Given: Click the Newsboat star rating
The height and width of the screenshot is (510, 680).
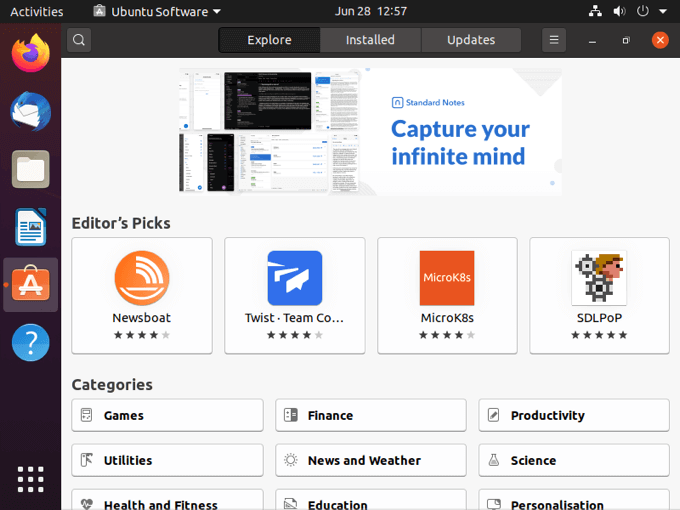Looking at the screenshot, I should pyautogui.click(x=142, y=335).
